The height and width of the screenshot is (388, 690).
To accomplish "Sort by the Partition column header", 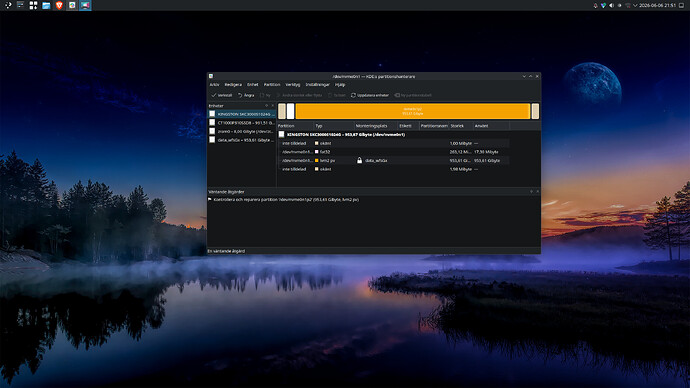I will tap(295, 126).
